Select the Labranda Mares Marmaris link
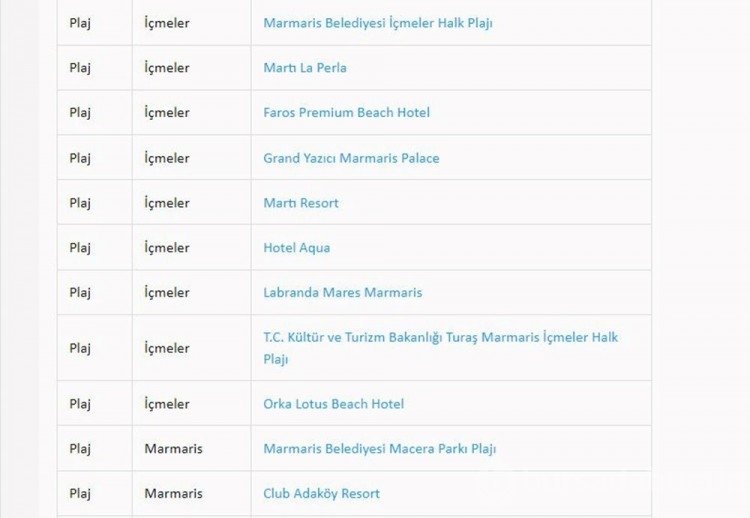Image resolution: width=750 pixels, height=518 pixels. [x=342, y=292]
